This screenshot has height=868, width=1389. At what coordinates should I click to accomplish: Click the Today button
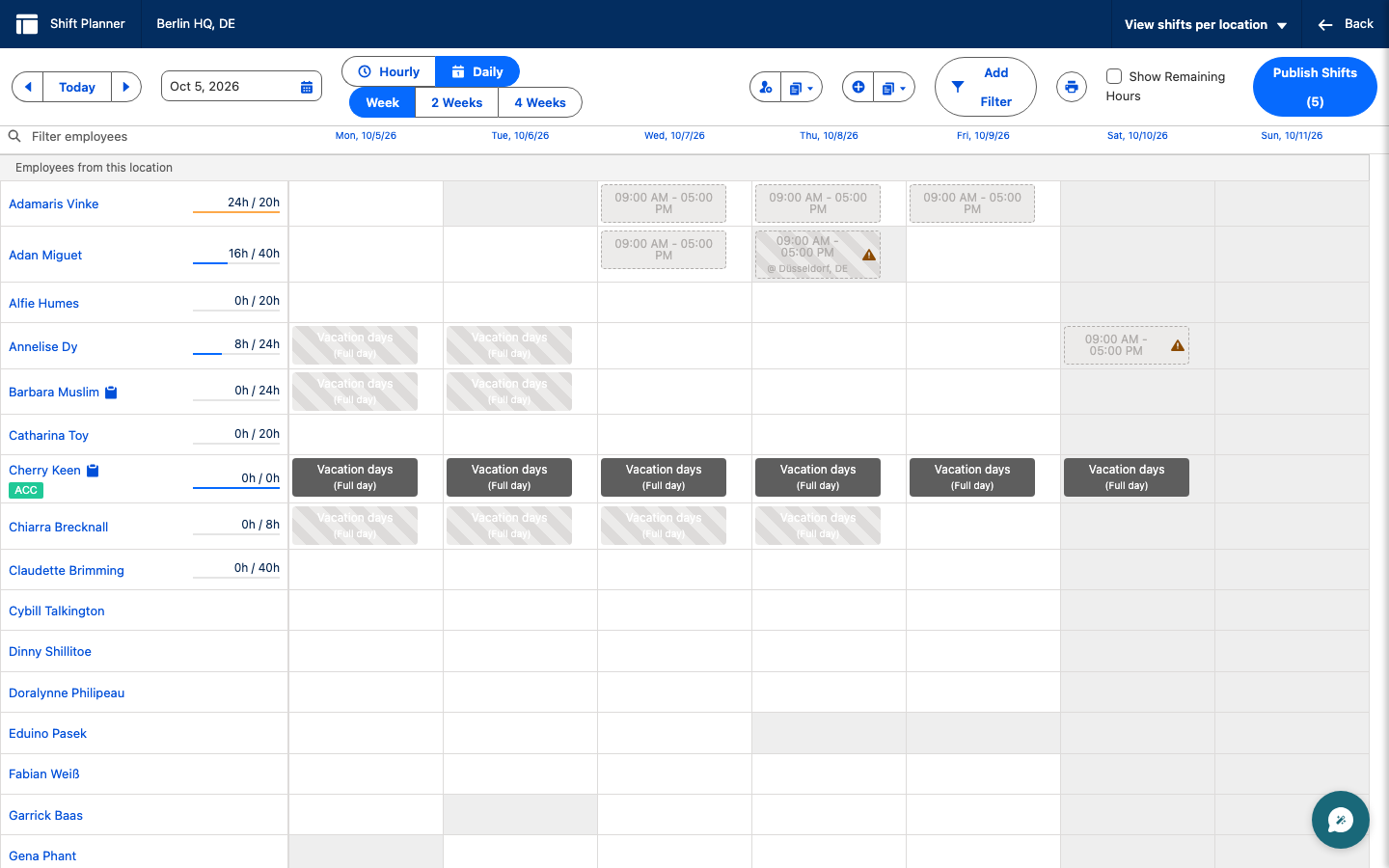(x=77, y=87)
